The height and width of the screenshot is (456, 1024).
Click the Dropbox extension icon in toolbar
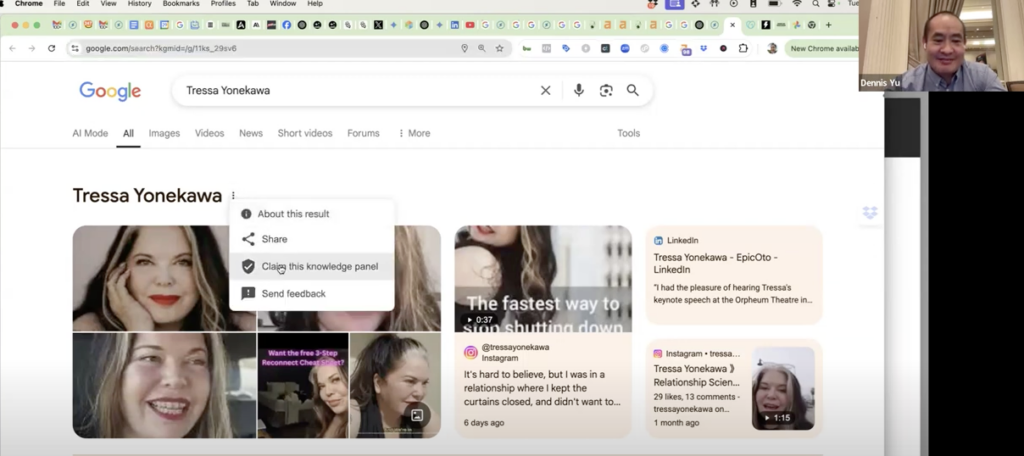point(703,48)
